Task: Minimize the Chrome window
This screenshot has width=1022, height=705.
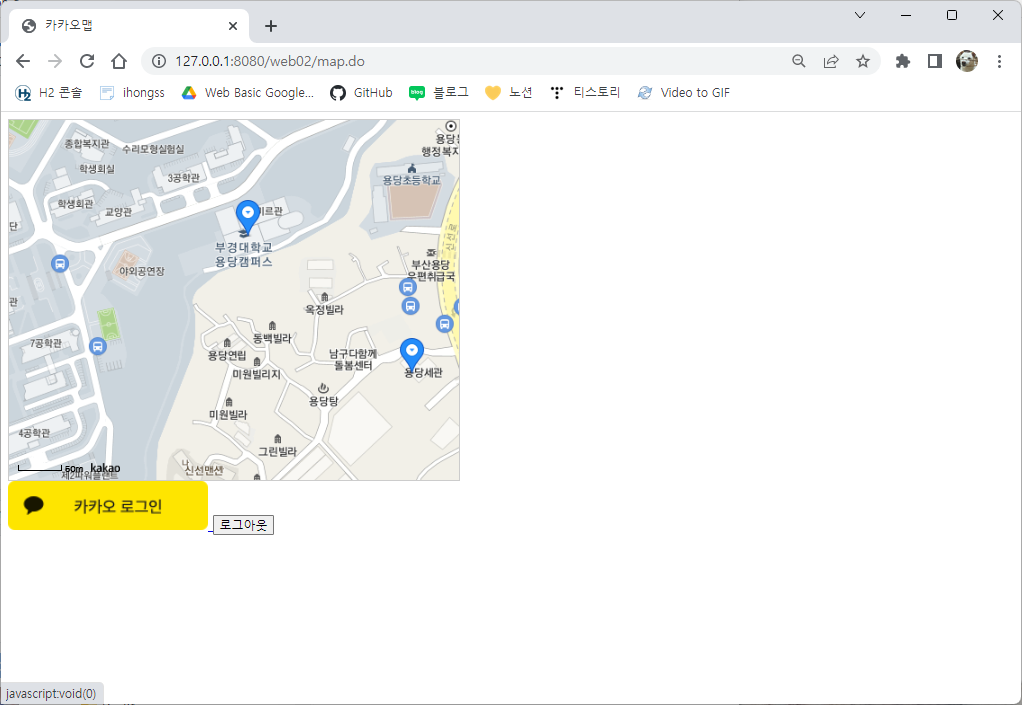Action: point(906,15)
